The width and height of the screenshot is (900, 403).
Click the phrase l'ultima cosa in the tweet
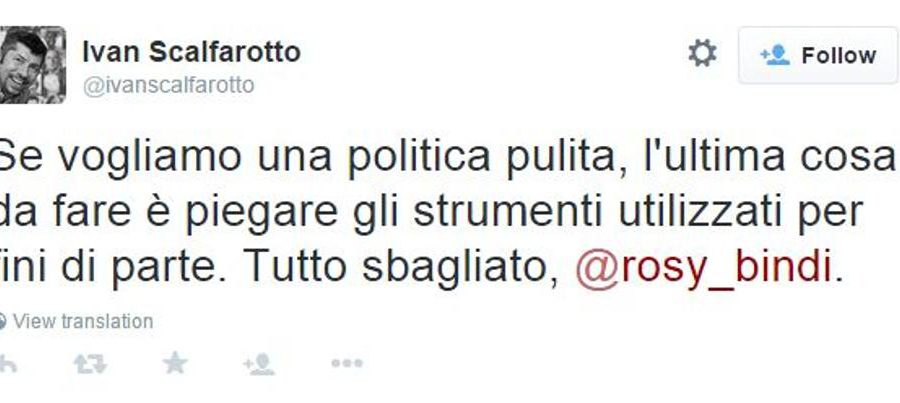click(x=769, y=156)
